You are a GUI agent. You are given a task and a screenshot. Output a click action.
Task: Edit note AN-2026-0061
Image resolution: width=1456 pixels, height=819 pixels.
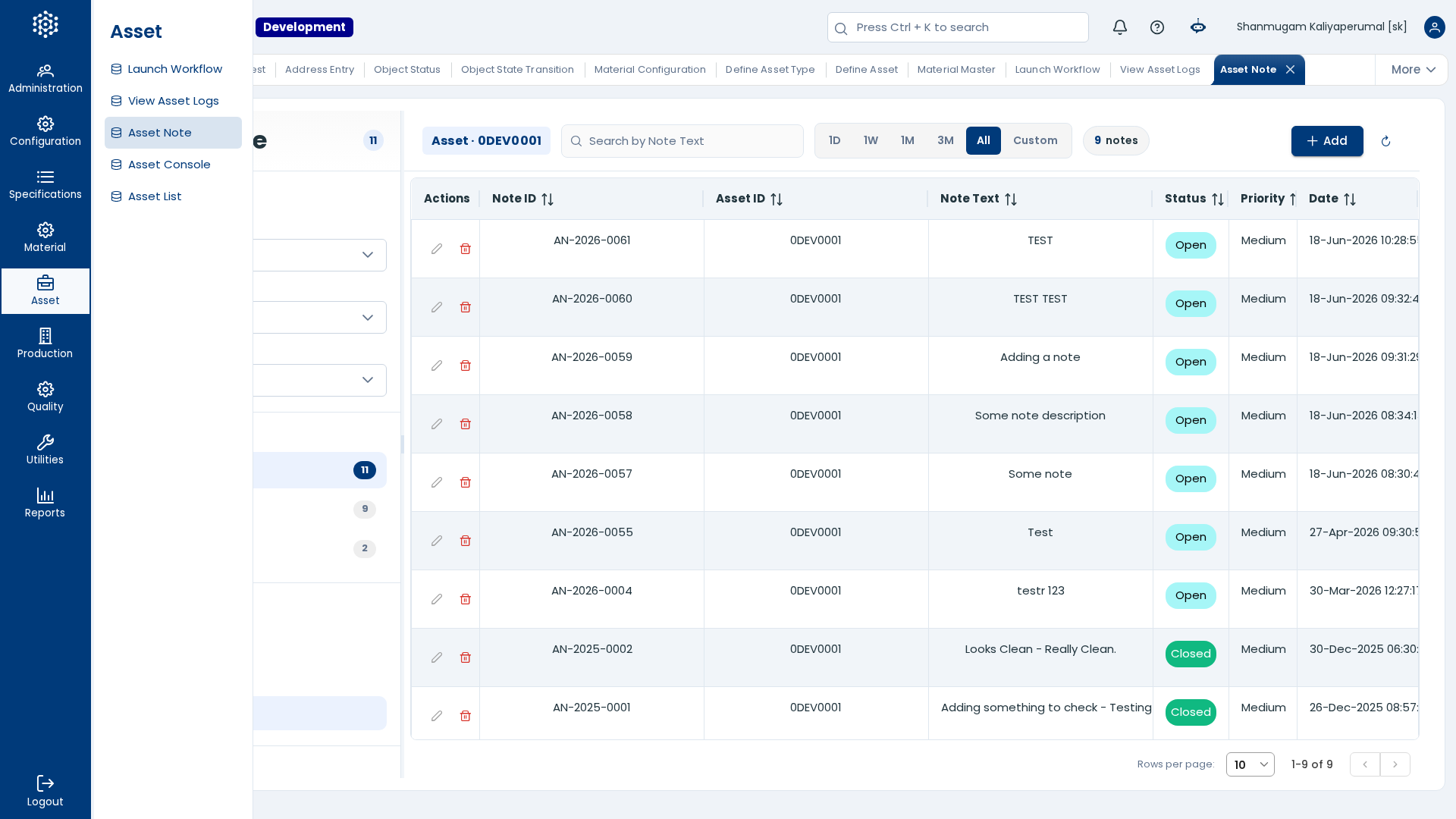437,249
